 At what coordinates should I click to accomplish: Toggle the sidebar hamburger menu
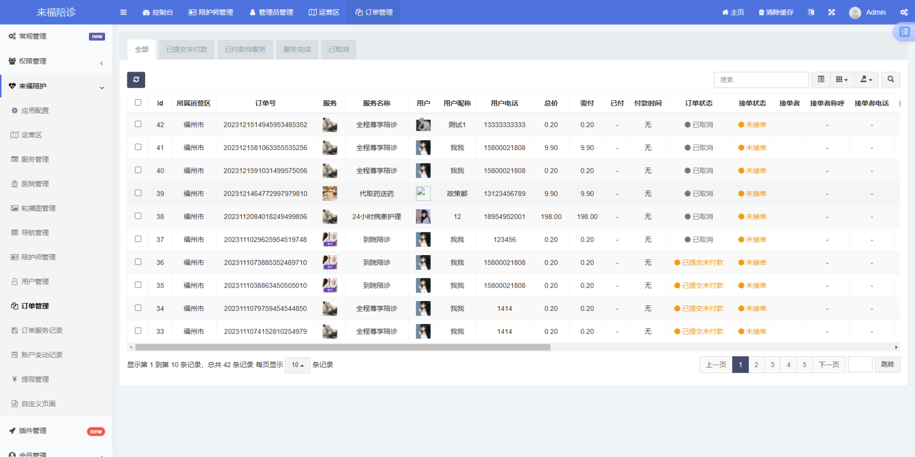coord(123,13)
